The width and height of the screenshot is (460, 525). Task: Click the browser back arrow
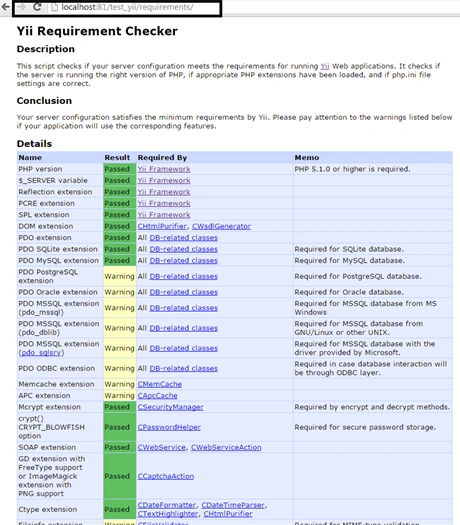[x=6, y=7]
